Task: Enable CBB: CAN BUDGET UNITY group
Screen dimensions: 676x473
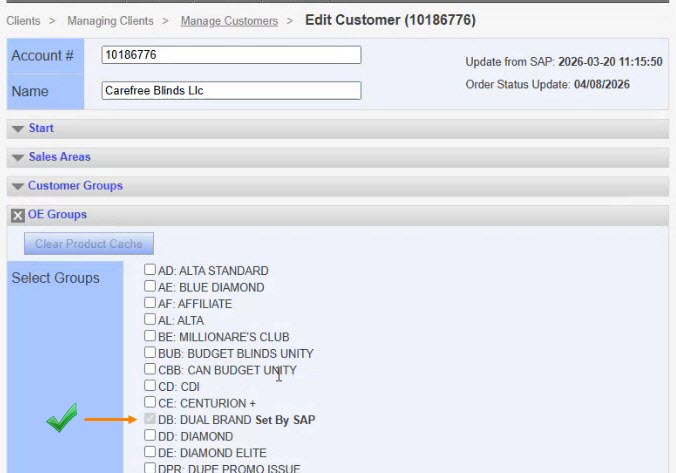Action: 150,370
